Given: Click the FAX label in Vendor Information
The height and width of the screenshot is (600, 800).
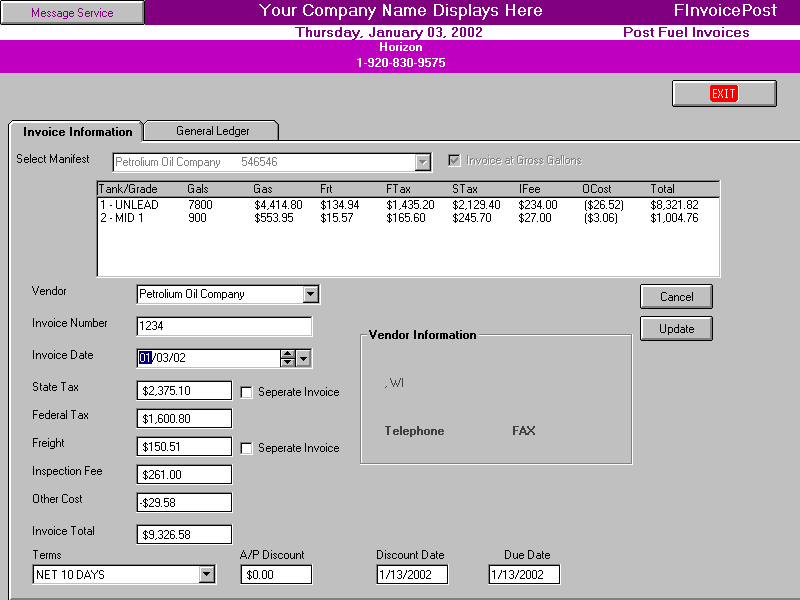Looking at the screenshot, I should tap(523, 431).
